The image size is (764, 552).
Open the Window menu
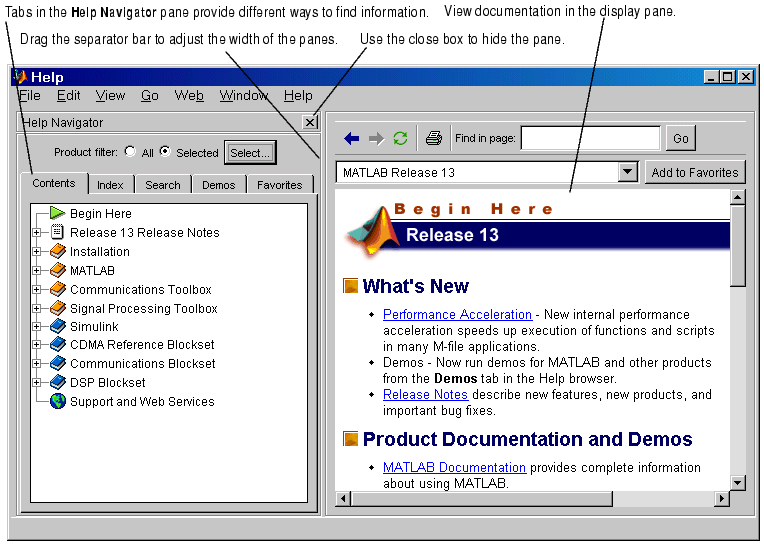(x=244, y=95)
